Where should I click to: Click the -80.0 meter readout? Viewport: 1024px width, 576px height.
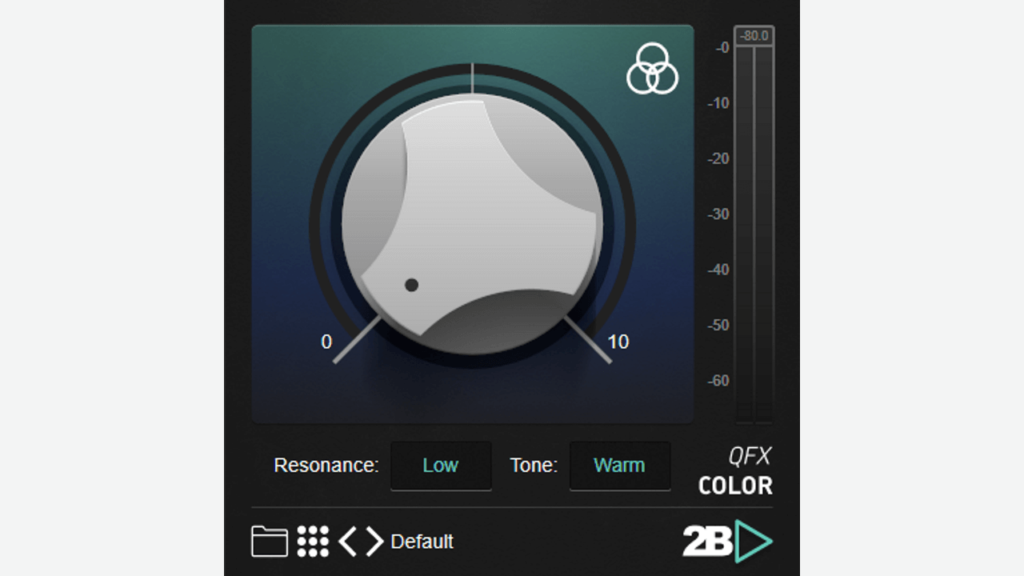pos(753,33)
